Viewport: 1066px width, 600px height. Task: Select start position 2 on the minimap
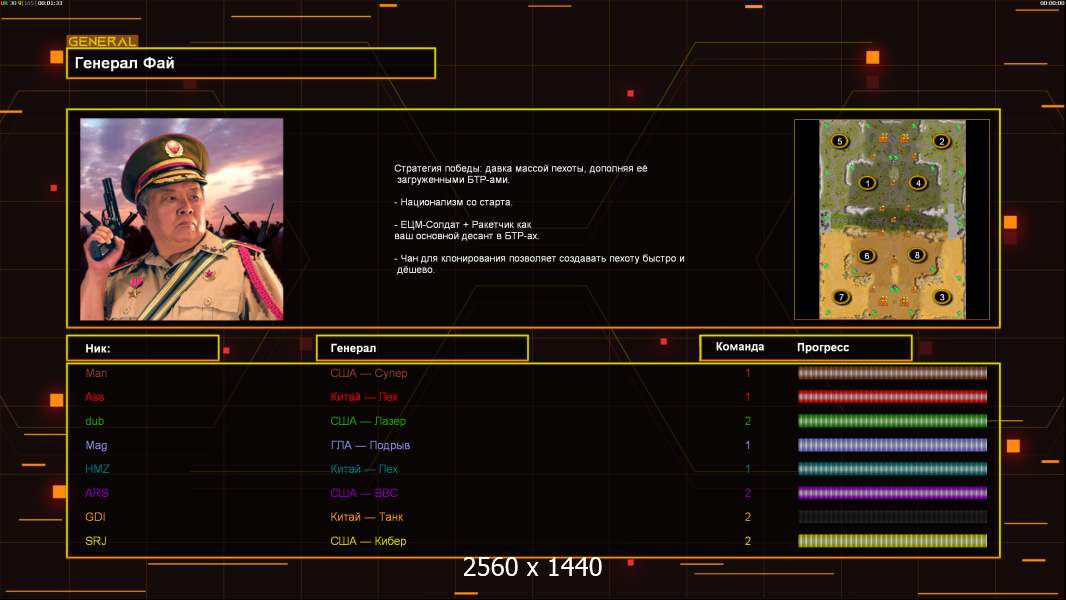941,141
